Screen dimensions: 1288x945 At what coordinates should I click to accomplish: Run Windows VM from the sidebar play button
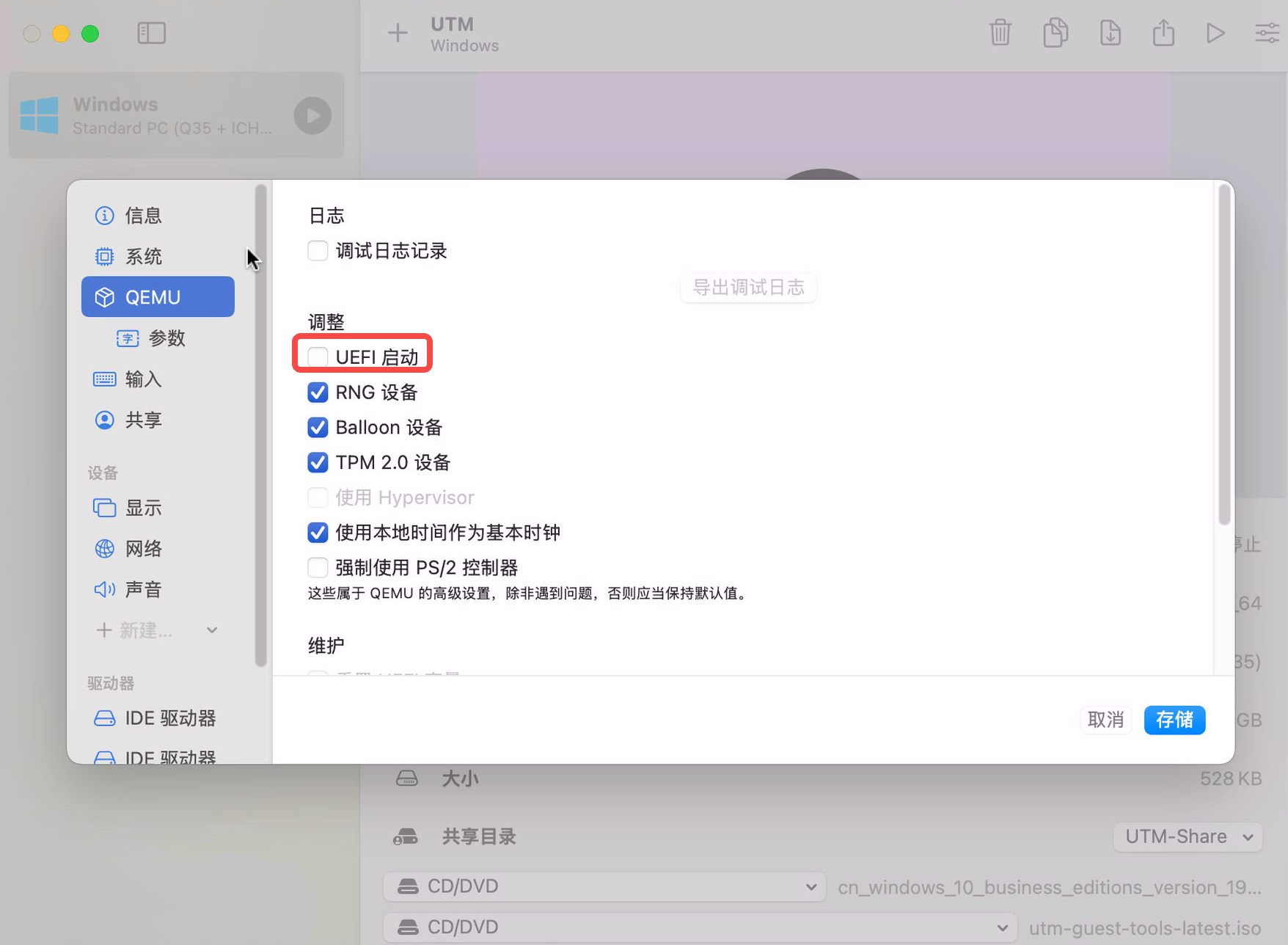click(x=313, y=116)
